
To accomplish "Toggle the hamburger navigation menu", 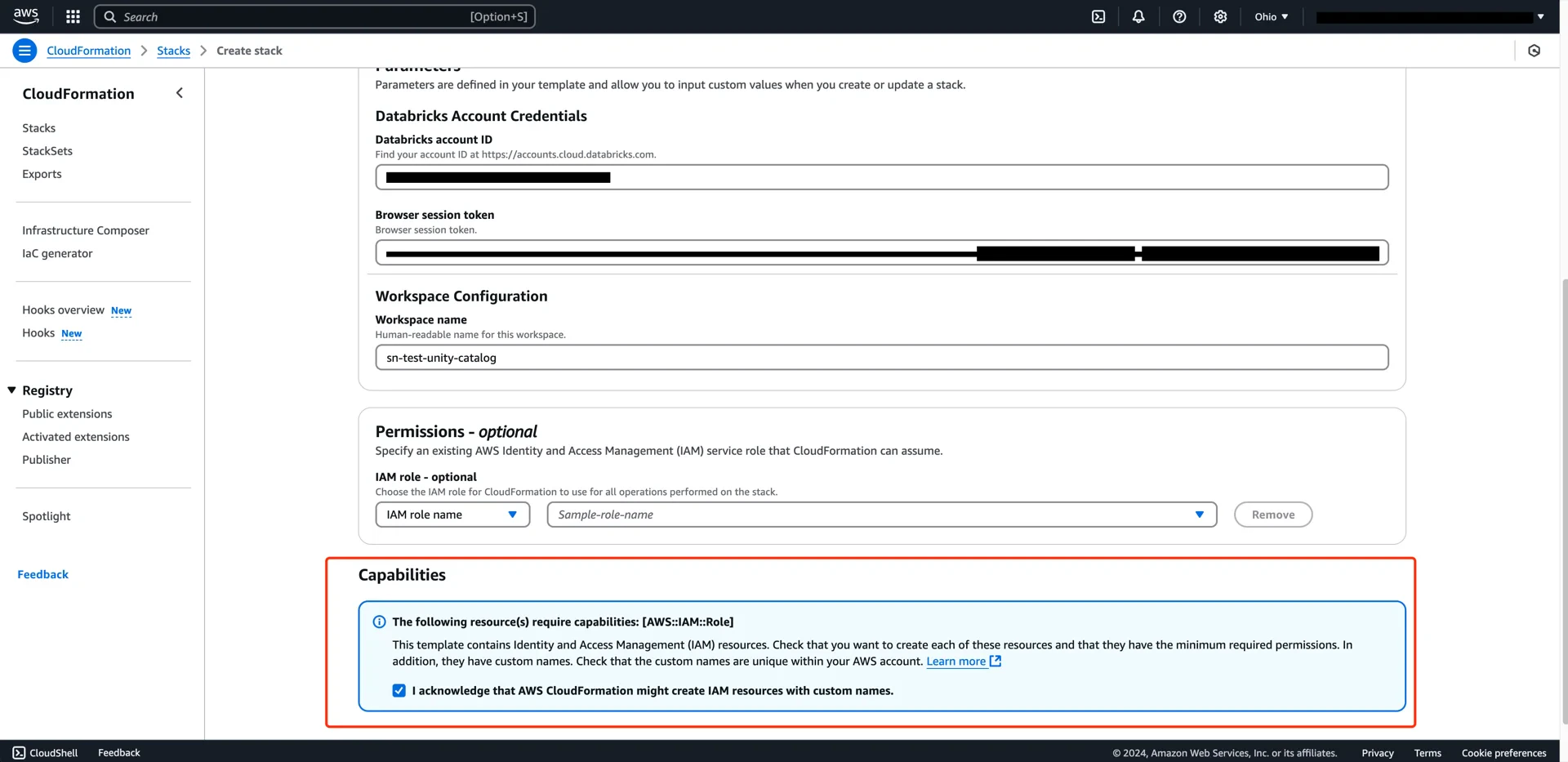I will click(x=24, y=51).
